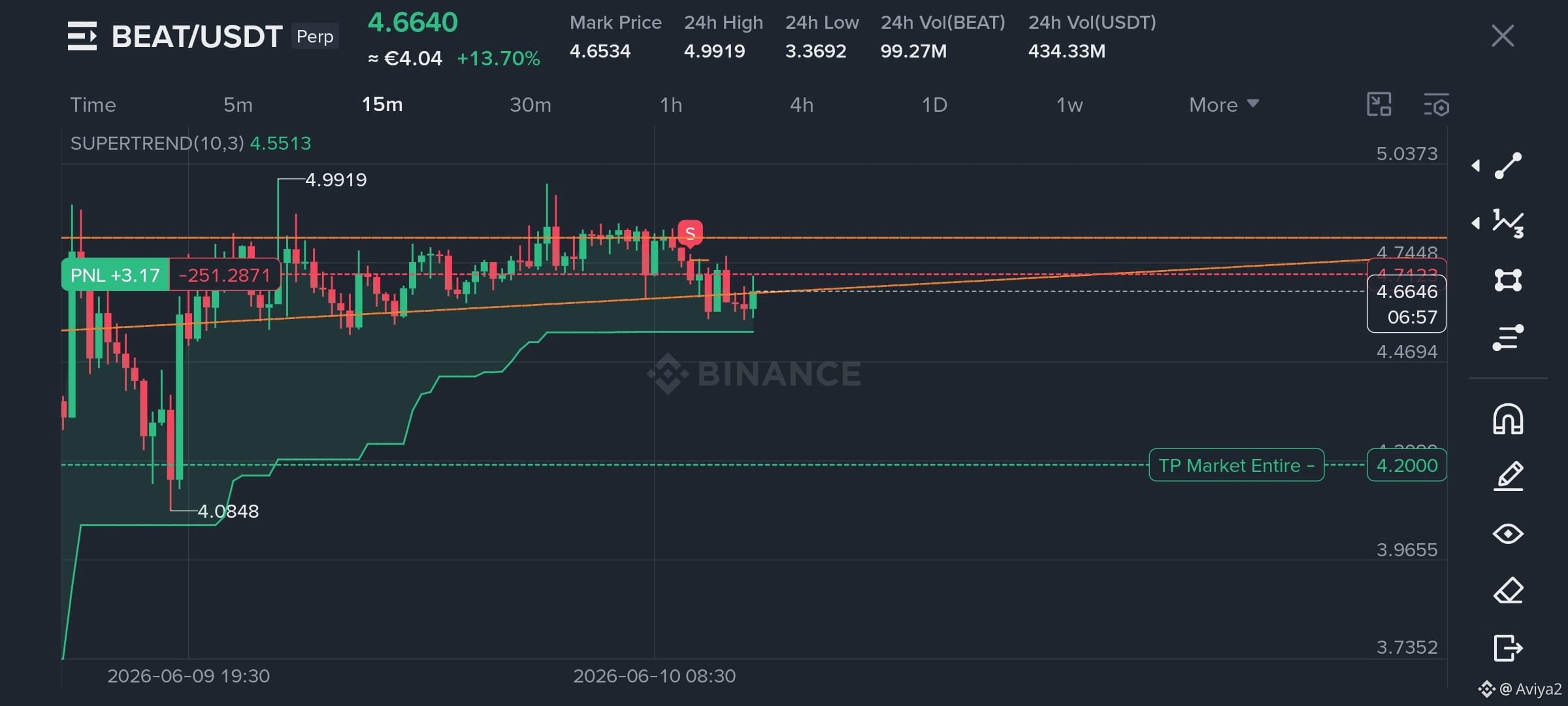This screenshot has width=1568, height=706.
Task: Tap the TP Market Entire order label
Action: pyautogui.click(x=1236, y=465)
